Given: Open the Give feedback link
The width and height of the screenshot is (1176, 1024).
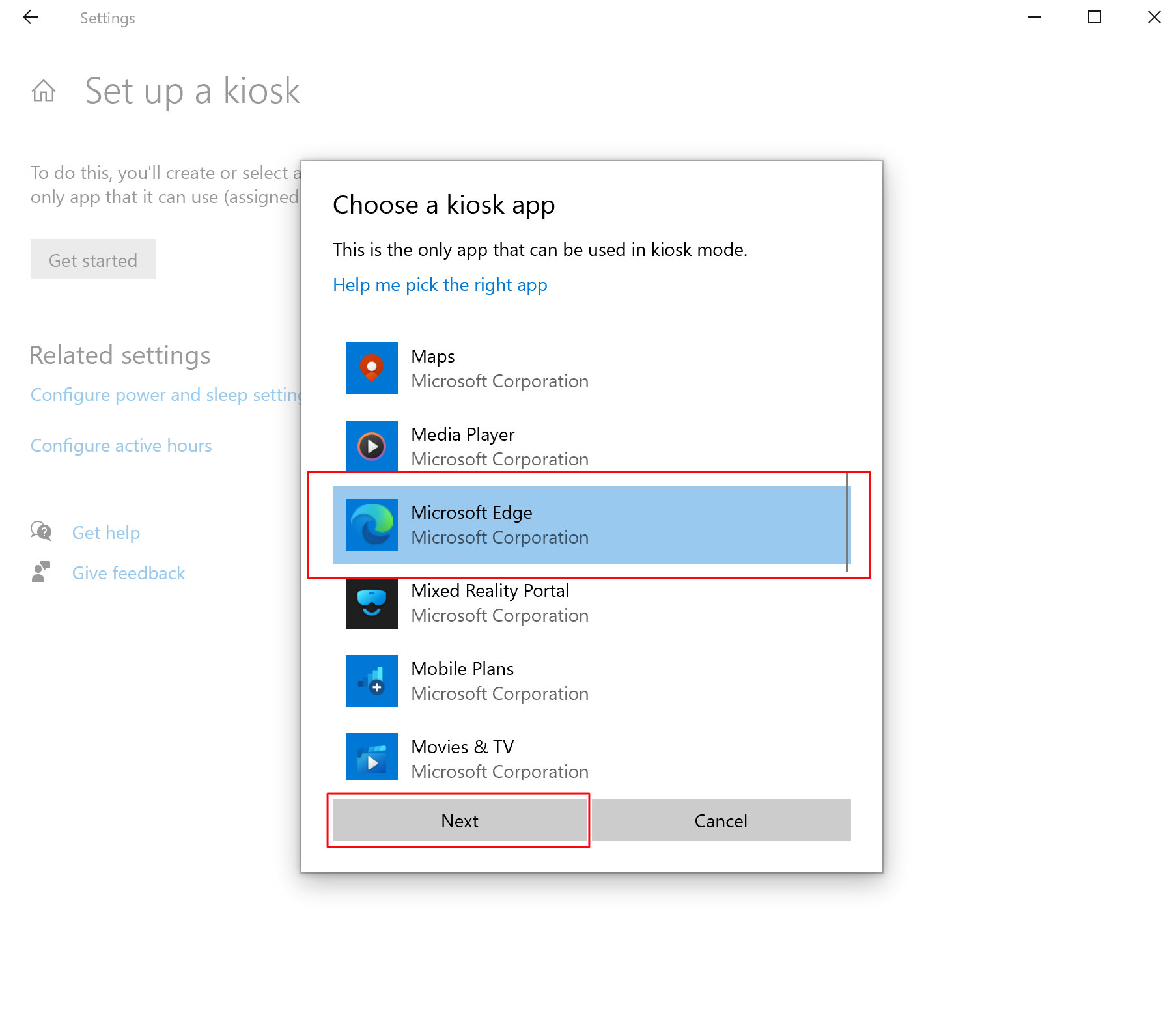Looking at the screenshot, I should point(128,573).
